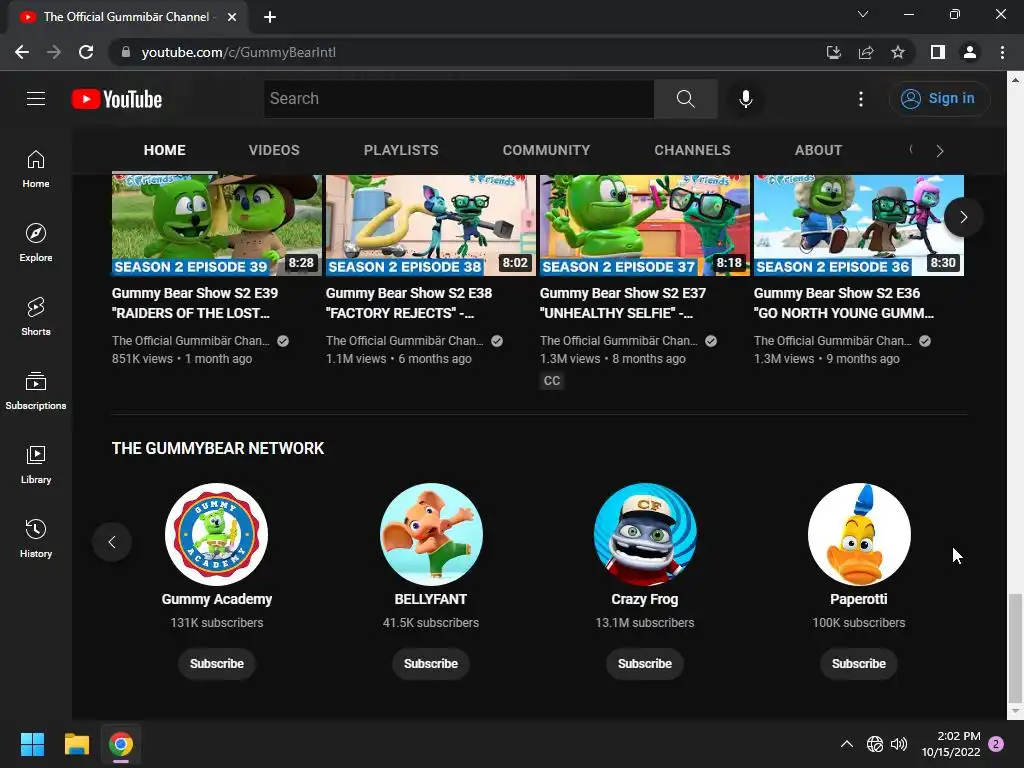Image resolution: width=1024 pixels, height=768 pixels.
Task: Bookmark this page with star icon
Action: [898, 52]
